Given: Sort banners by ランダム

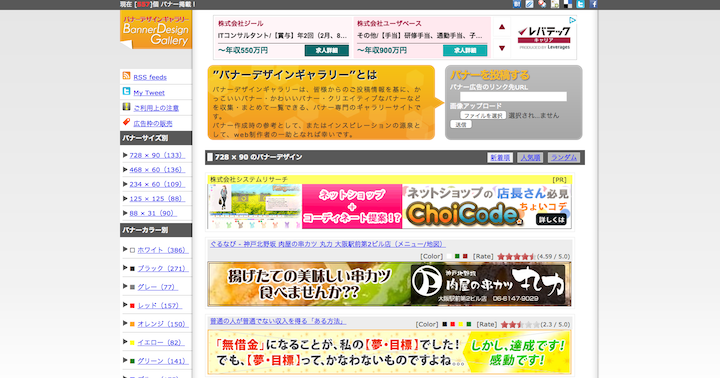Looking at the screenshot, I should (564, 158).
